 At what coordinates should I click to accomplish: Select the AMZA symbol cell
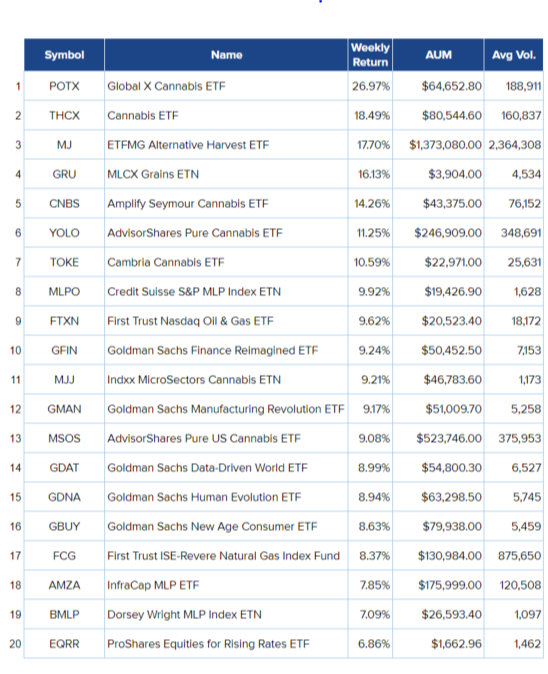coord(64,585)
